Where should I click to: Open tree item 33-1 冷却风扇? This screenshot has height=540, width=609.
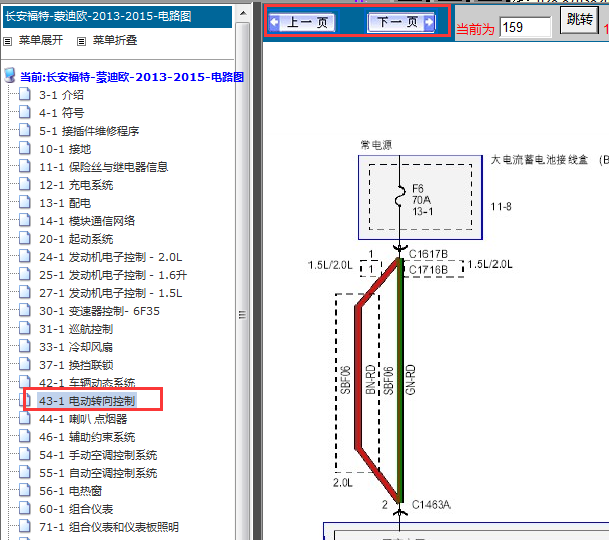[76, 347]
